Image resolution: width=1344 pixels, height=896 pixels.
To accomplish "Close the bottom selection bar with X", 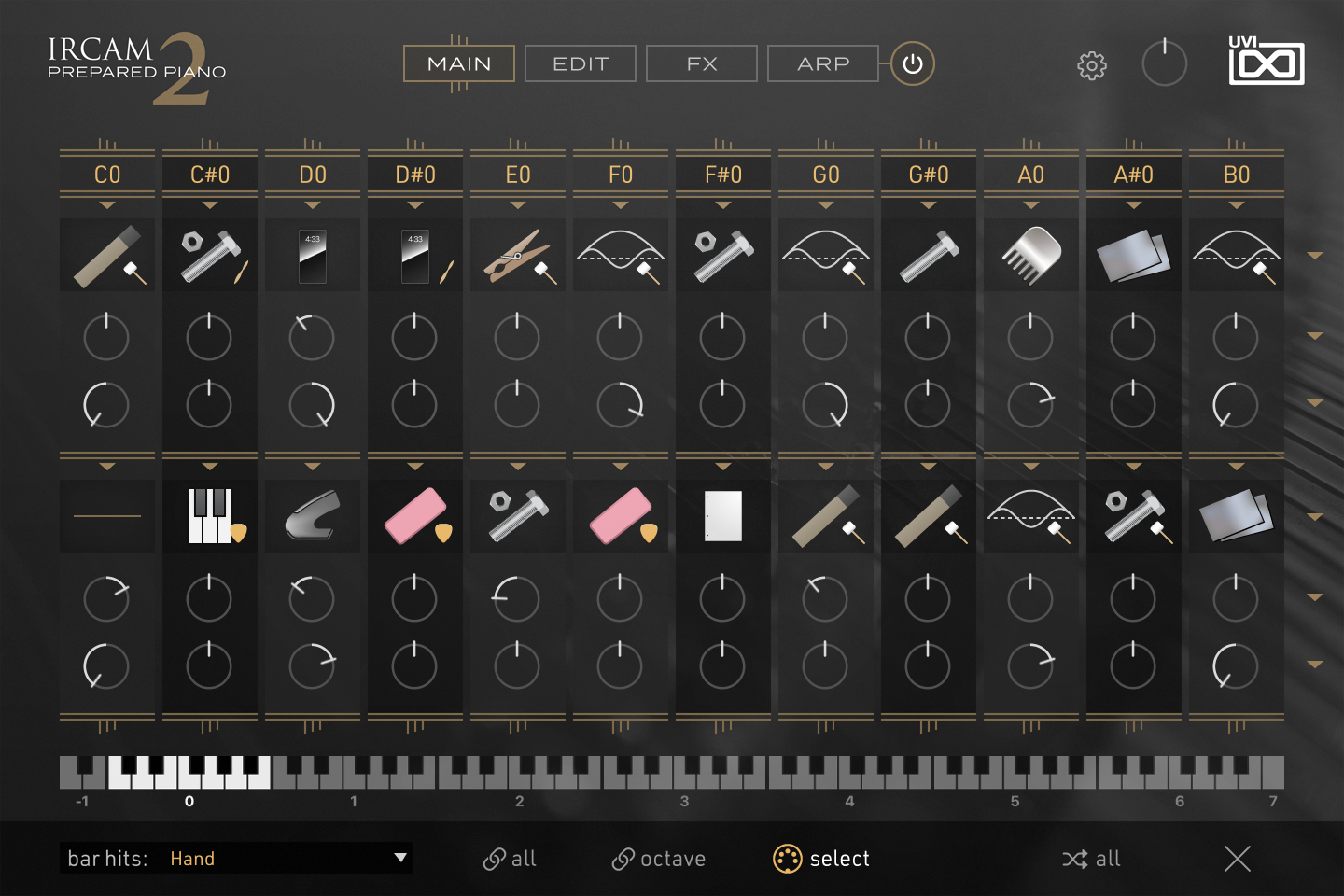I will coord(1238,859).
